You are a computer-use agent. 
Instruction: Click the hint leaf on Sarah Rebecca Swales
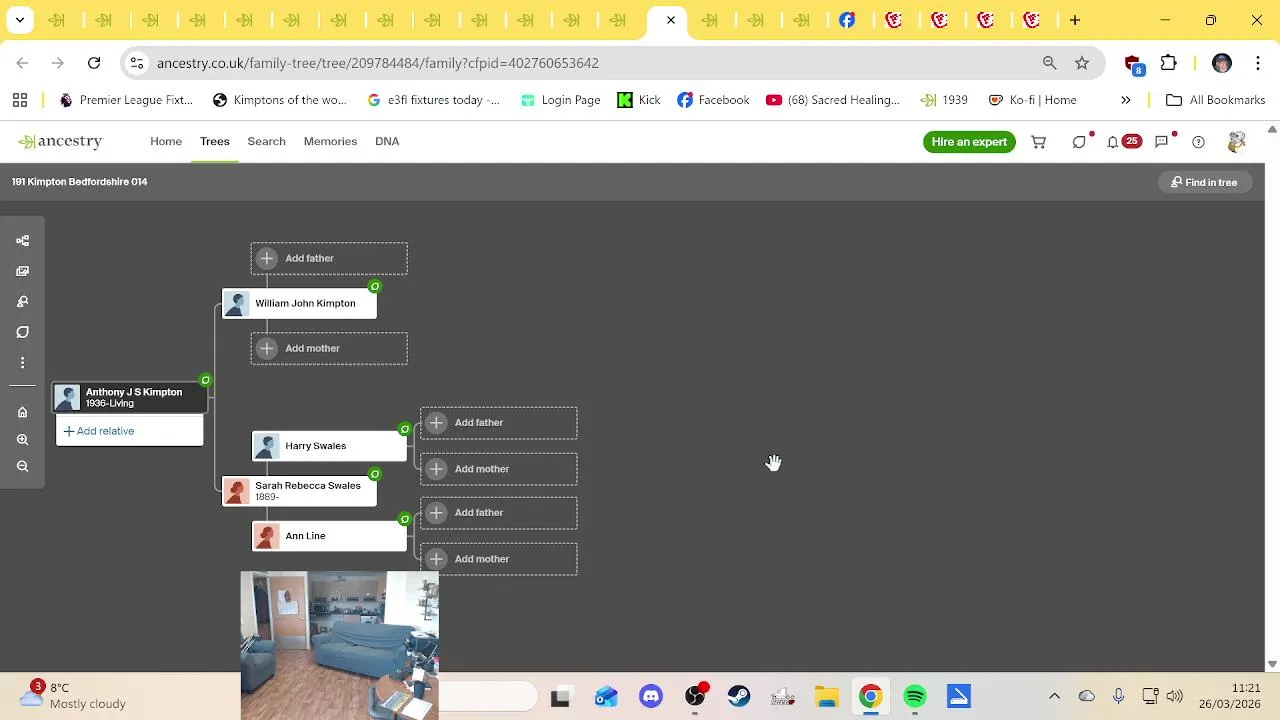click(375, 474)
